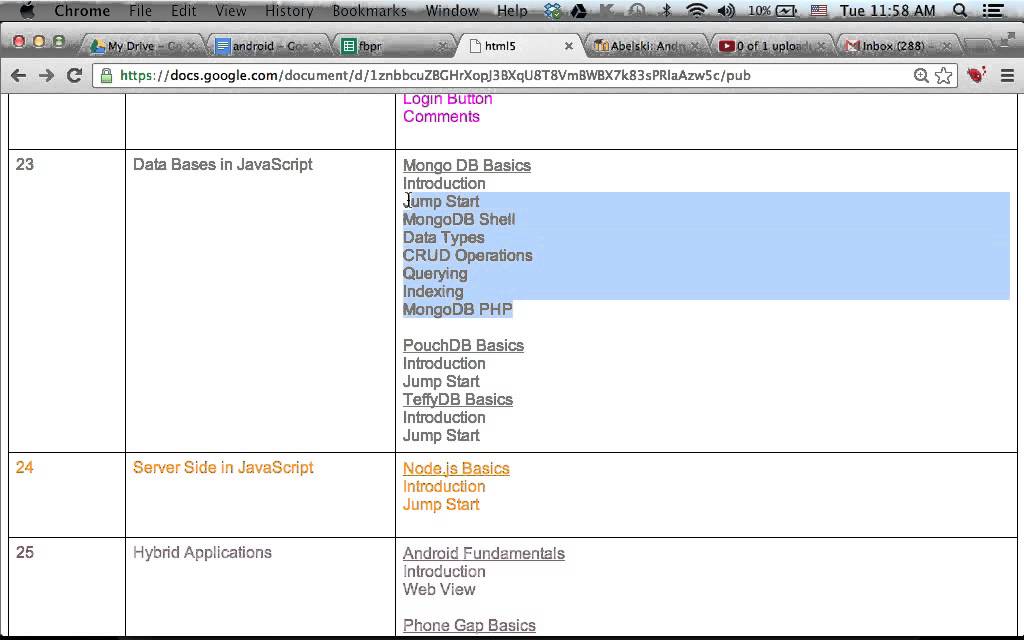Close the html5 tab
Screen dimensions: 1024x640
(569, 46)
